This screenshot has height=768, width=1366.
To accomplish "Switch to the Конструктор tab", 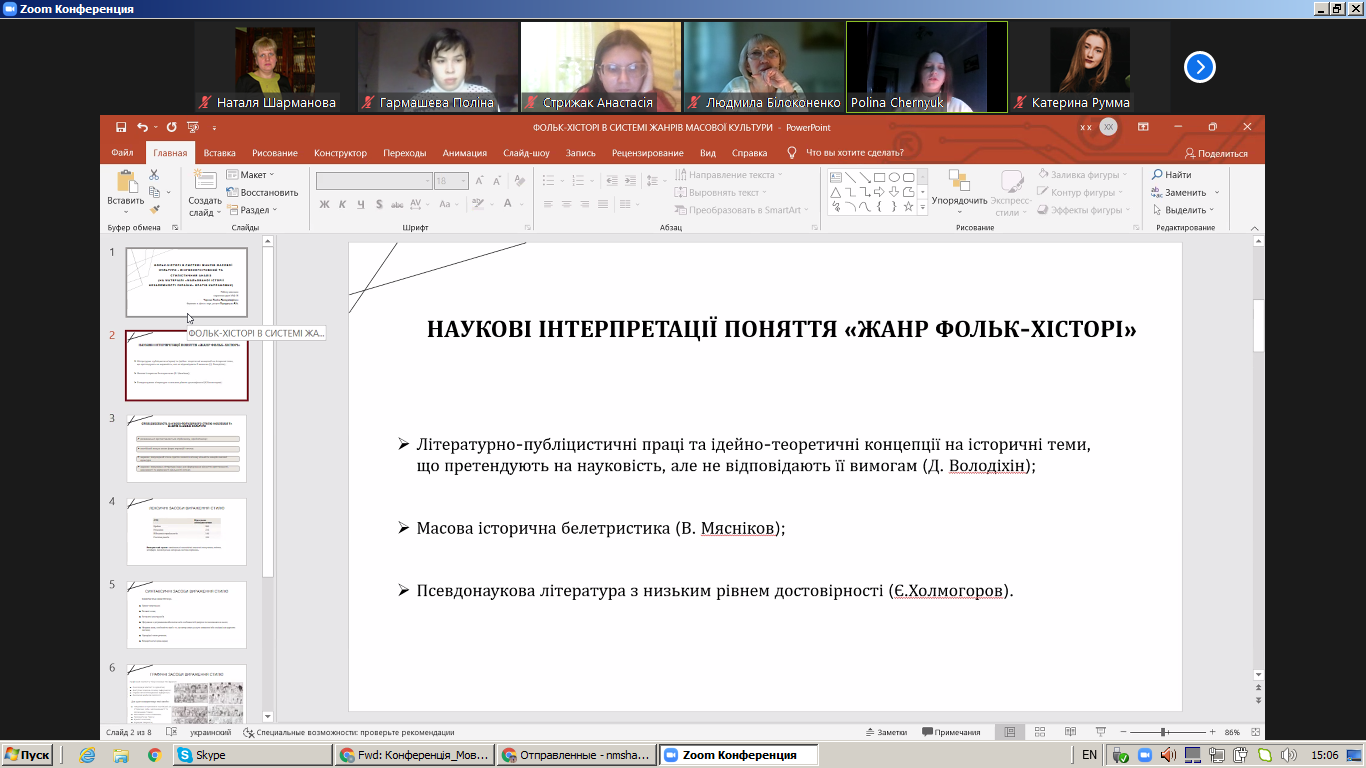I will [340, 153].
